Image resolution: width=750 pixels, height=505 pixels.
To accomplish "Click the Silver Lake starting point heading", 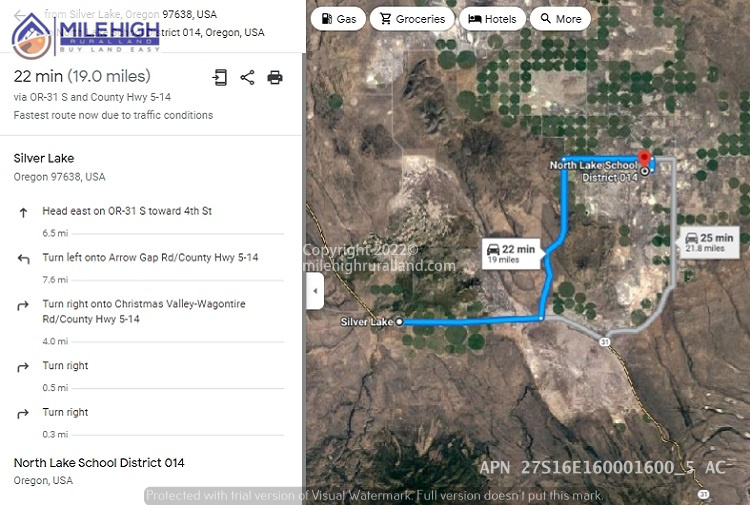I will click(44, 158).
